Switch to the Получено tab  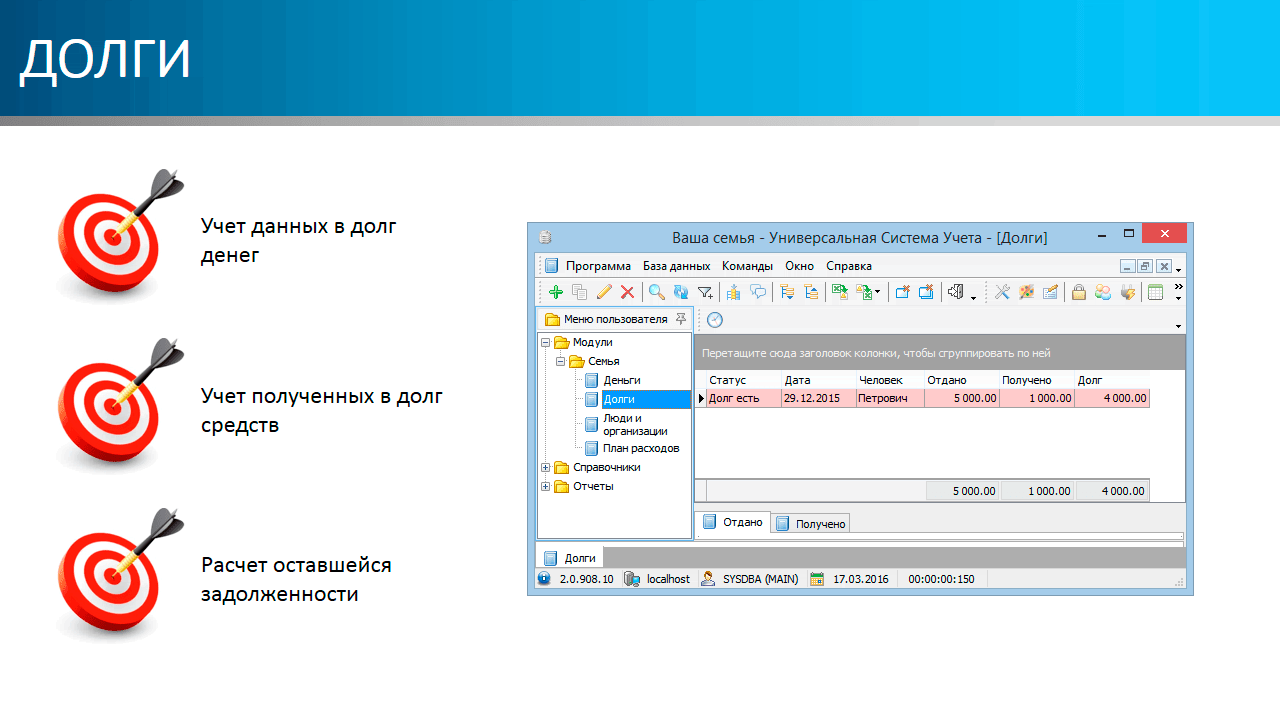coord(811,523)
